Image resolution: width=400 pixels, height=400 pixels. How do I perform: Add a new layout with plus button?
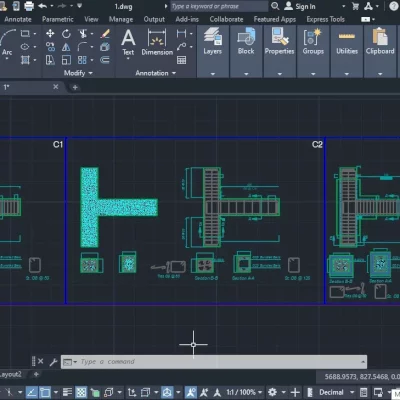[x=36, y=374]
